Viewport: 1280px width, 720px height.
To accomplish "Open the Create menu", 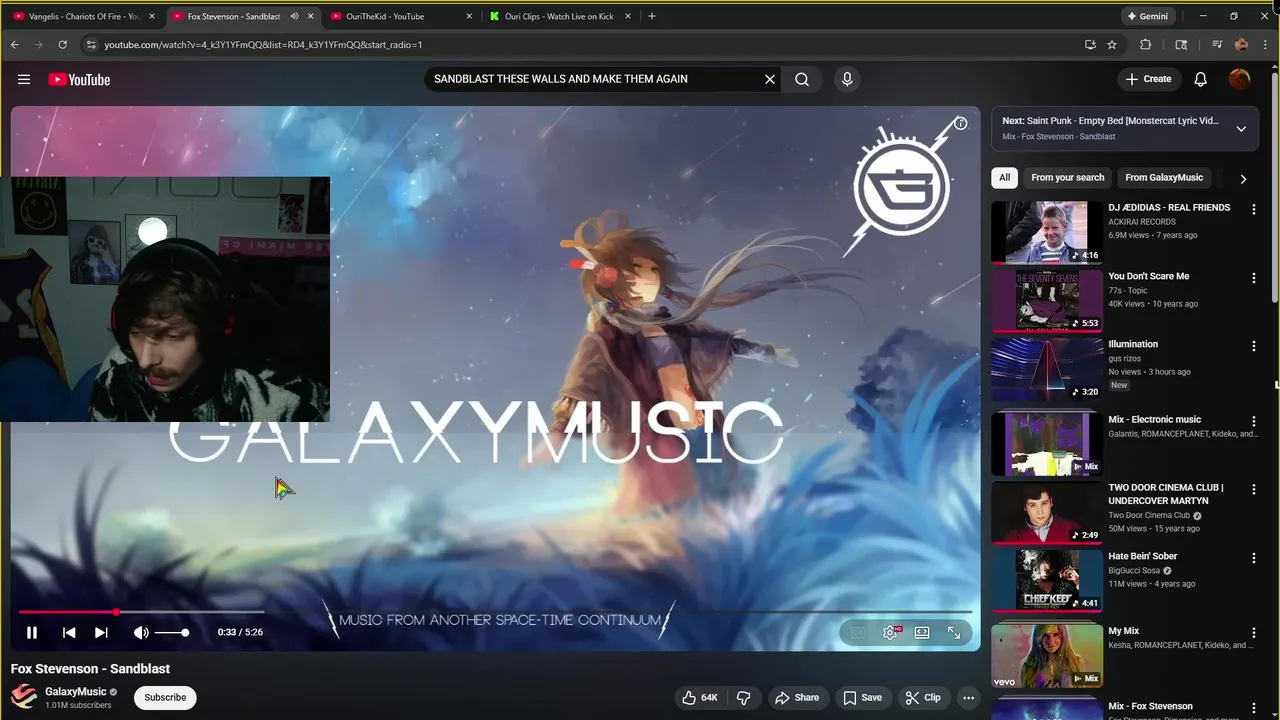I will point(1148,79).
